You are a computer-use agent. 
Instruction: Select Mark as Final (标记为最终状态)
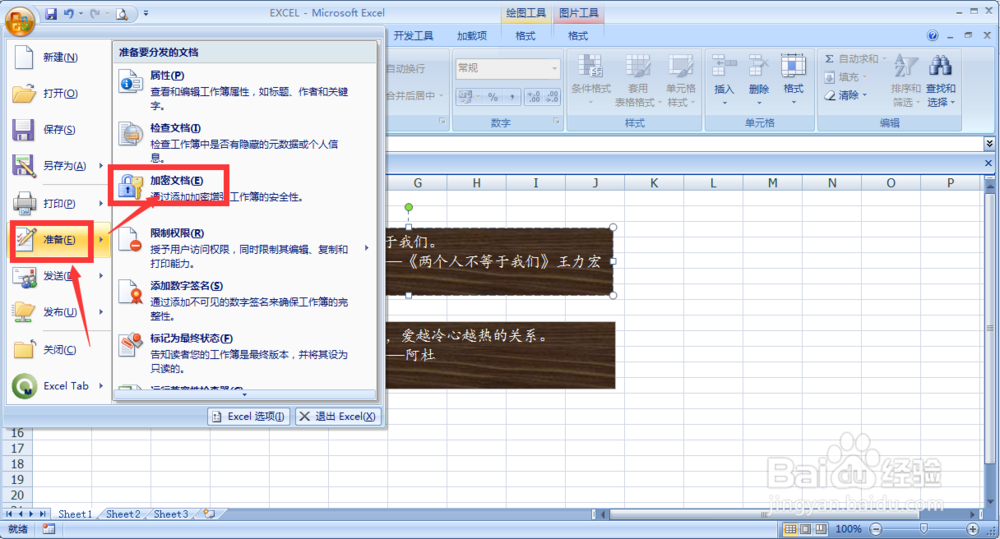244,353
